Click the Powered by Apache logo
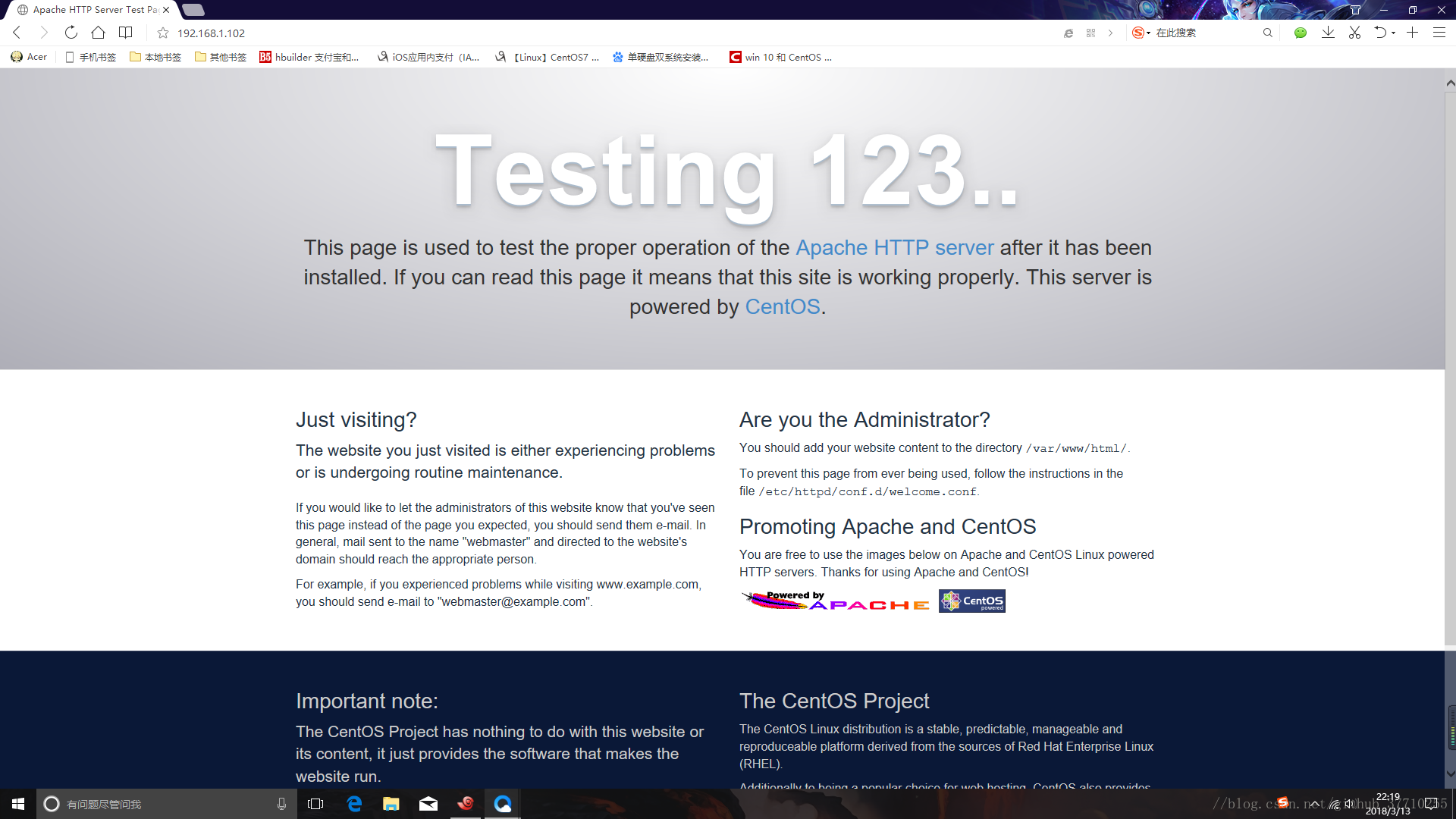 [836, 601]
